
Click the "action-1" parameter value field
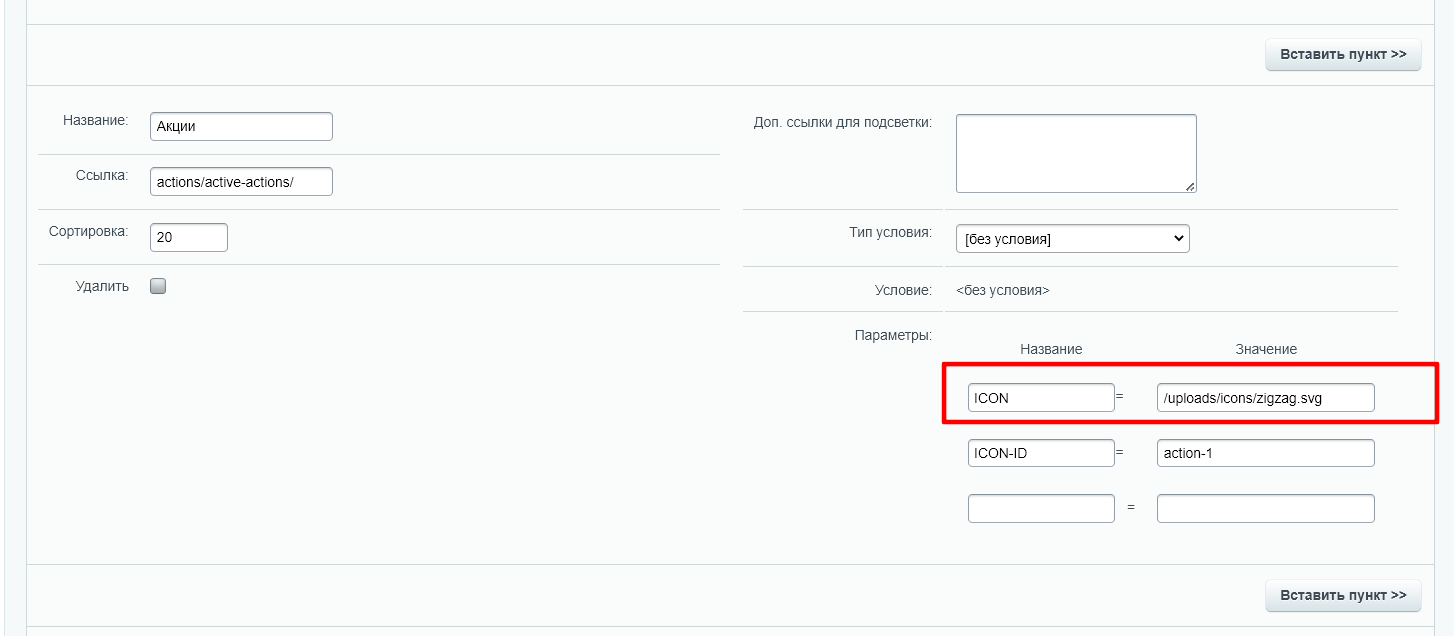point(1265,453)
